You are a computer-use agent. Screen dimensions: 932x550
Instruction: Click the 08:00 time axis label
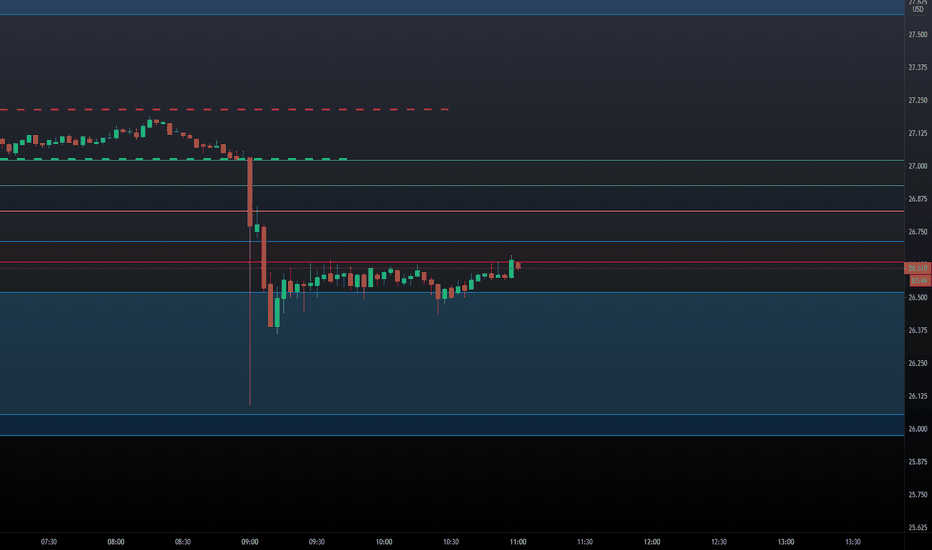click(x=116, y=542)
